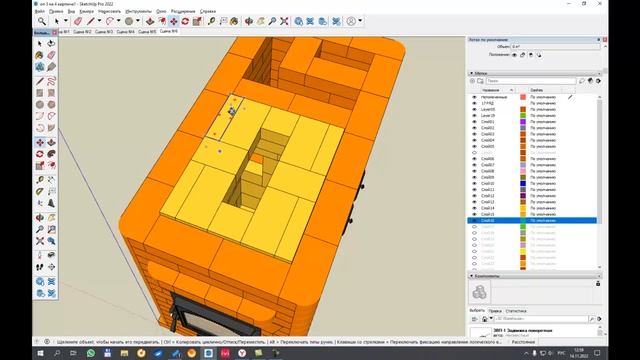Select the Move tool in the left tool palette
This screenshot has height=360, width=640.
point(40,142)
